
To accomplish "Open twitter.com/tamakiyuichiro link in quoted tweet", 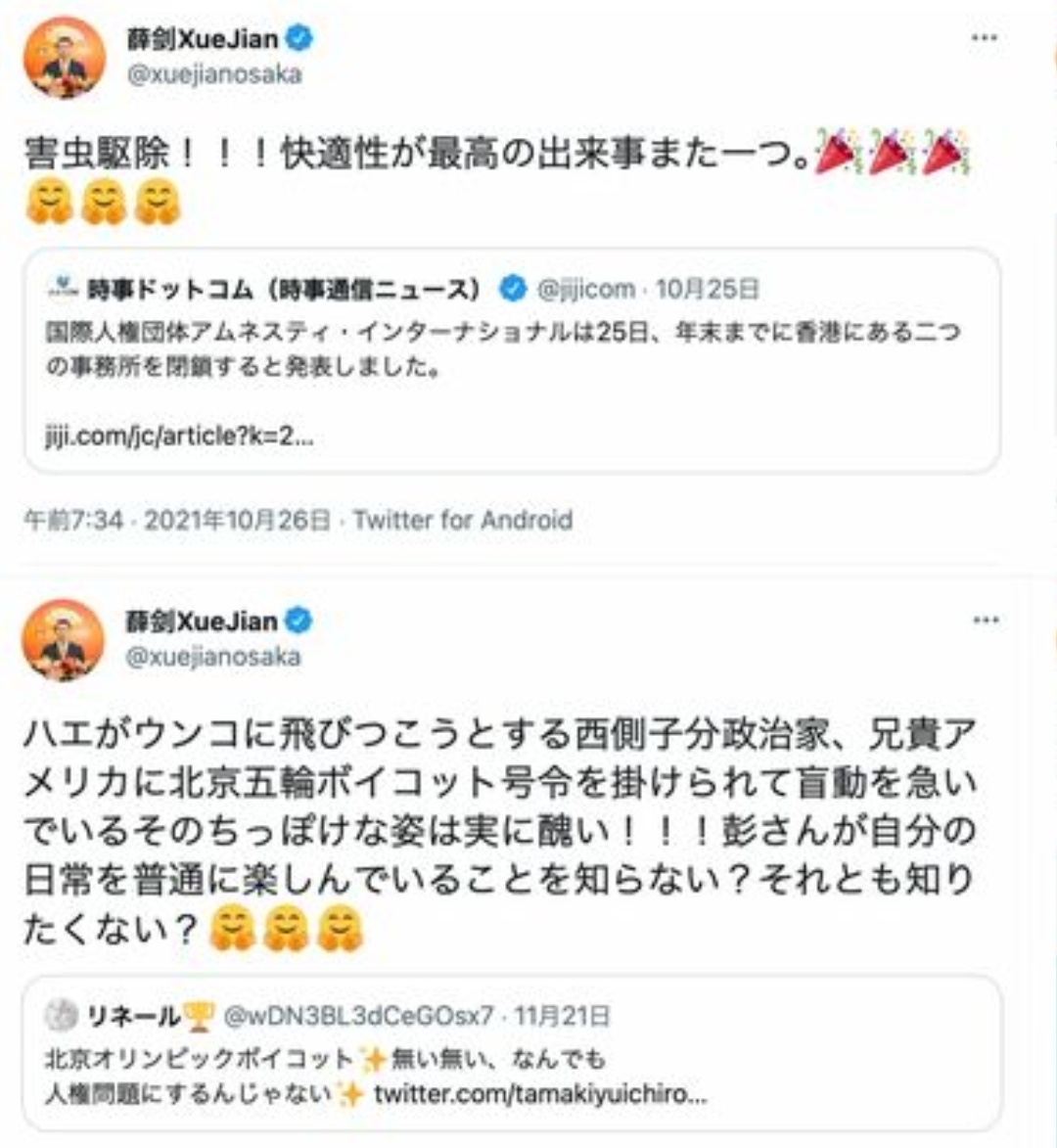I will (540, 1094).
